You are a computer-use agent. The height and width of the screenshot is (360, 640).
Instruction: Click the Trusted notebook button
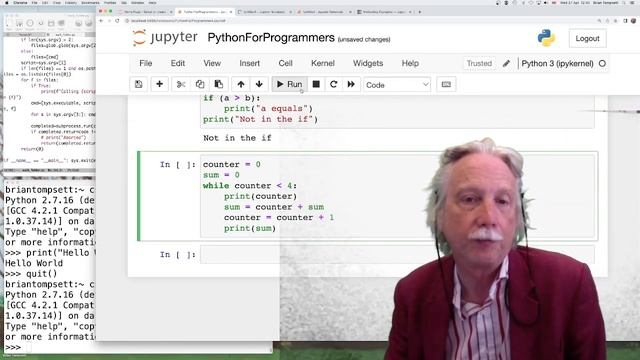pos(479,63)
